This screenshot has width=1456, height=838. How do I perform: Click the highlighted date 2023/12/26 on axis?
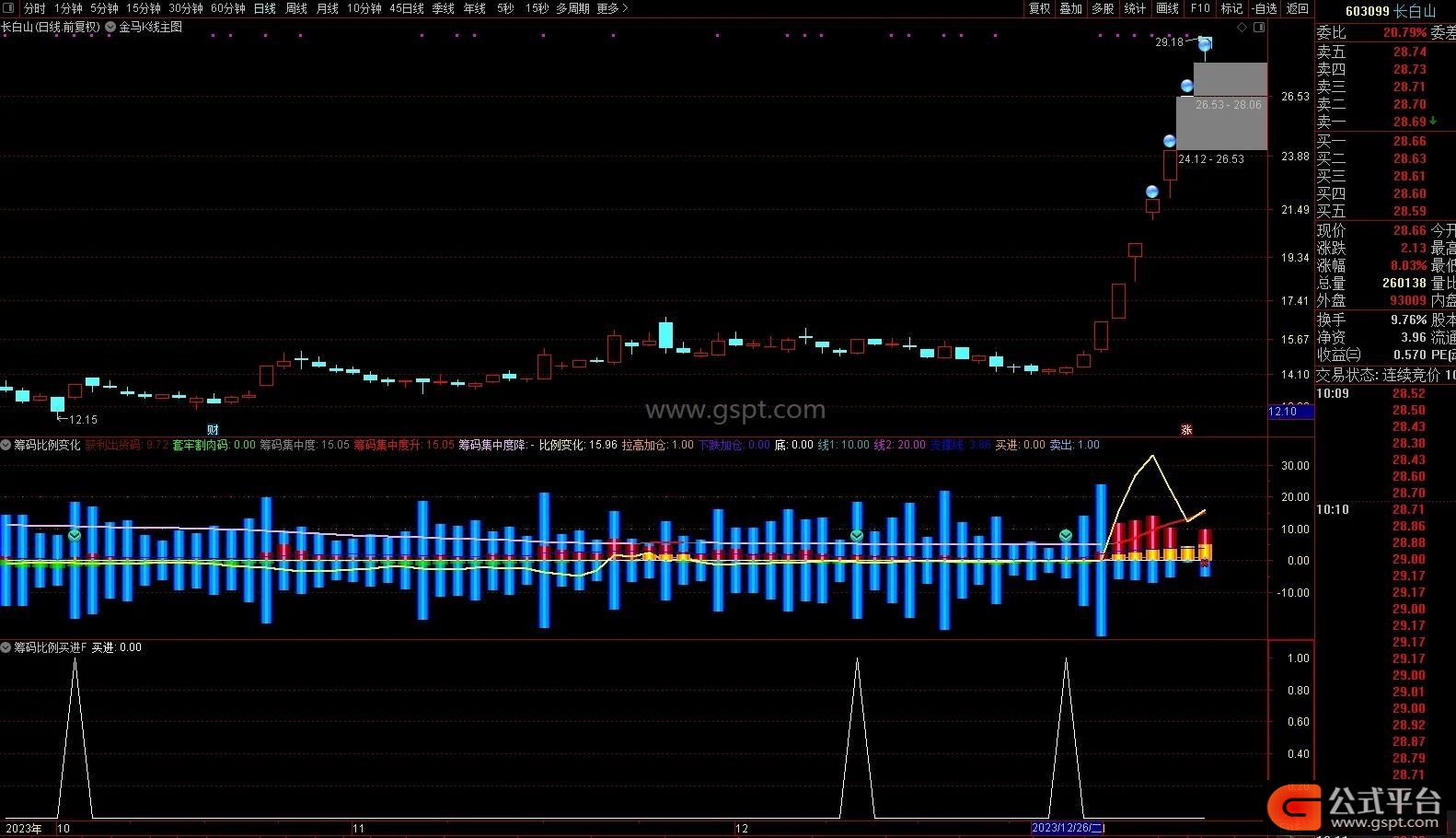click(1069, 828)
